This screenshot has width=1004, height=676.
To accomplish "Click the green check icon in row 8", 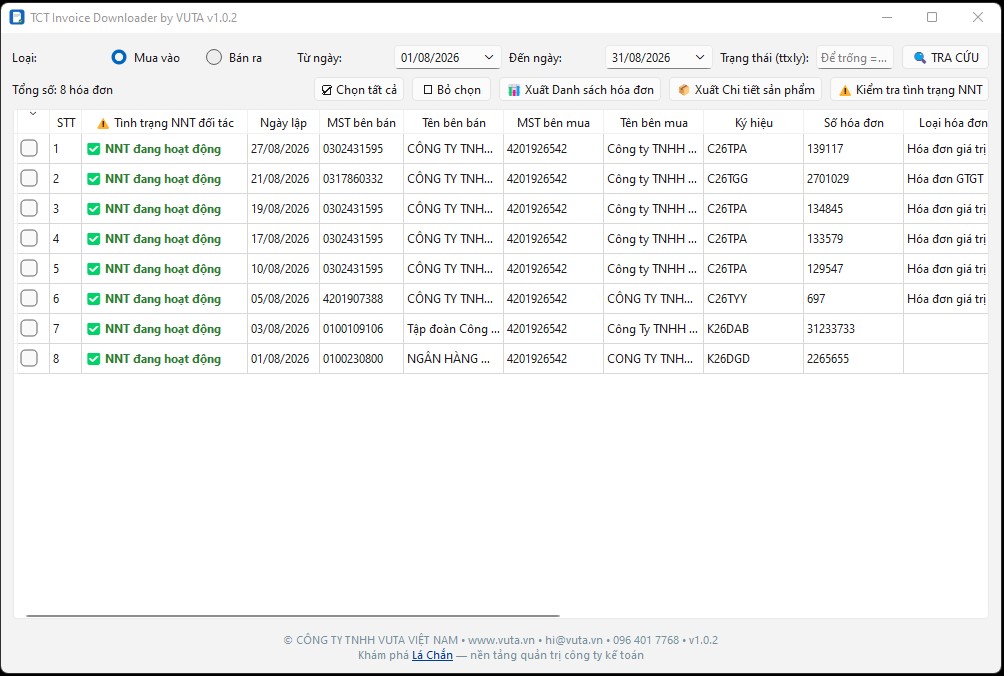I will pyautogui.click(x=93, y=359).
